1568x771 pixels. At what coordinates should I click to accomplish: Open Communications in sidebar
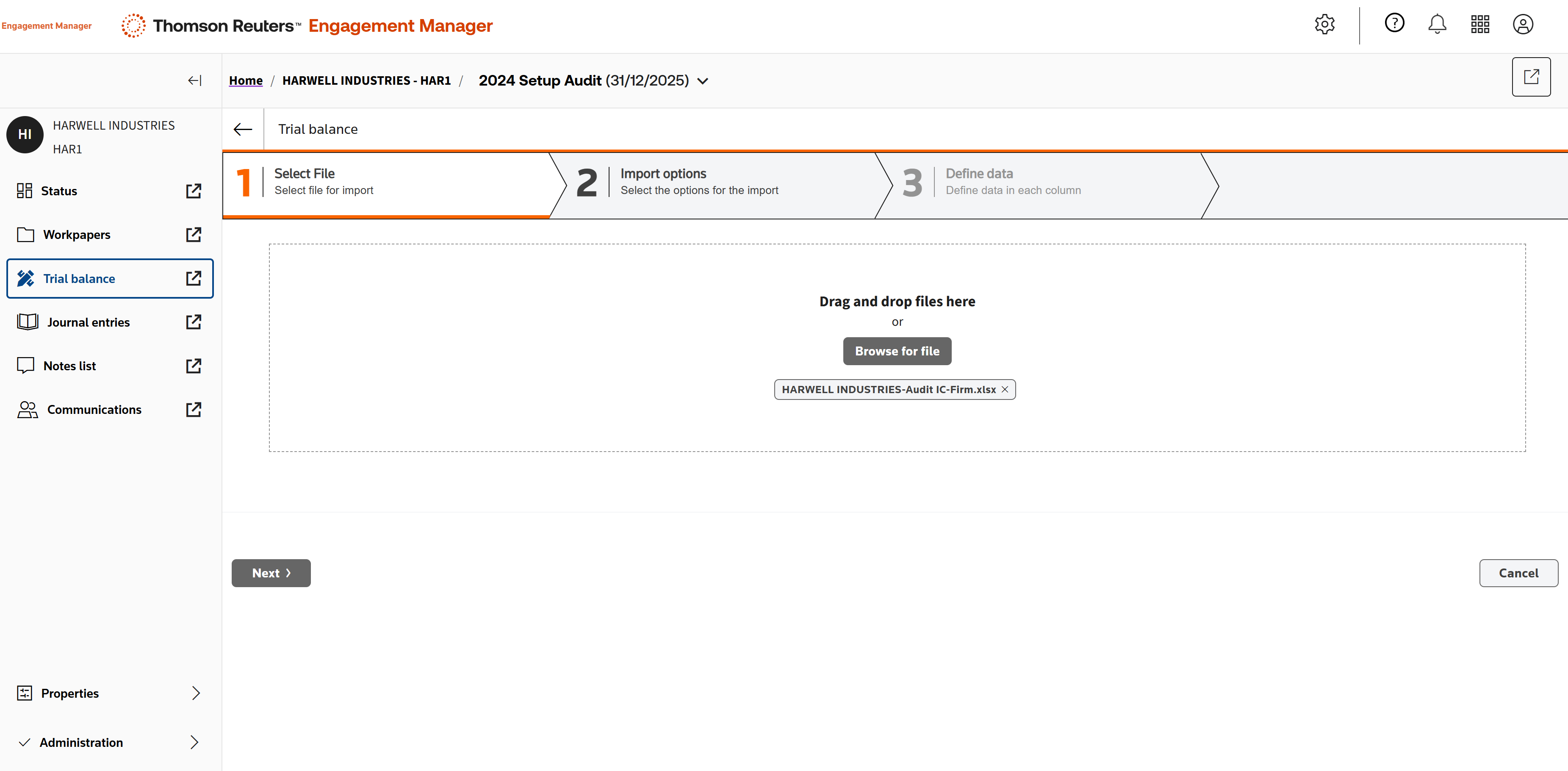94,410
